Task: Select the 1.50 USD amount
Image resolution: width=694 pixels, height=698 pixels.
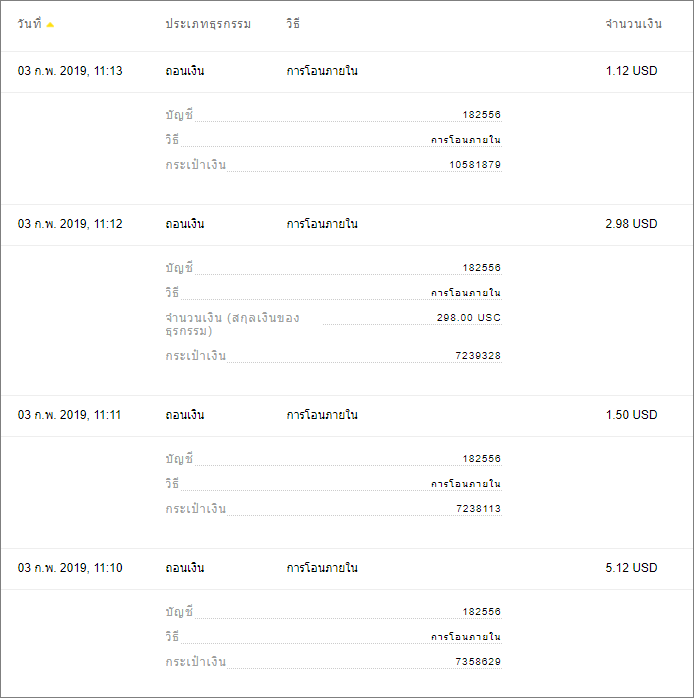Action: (x=631, y=414)
